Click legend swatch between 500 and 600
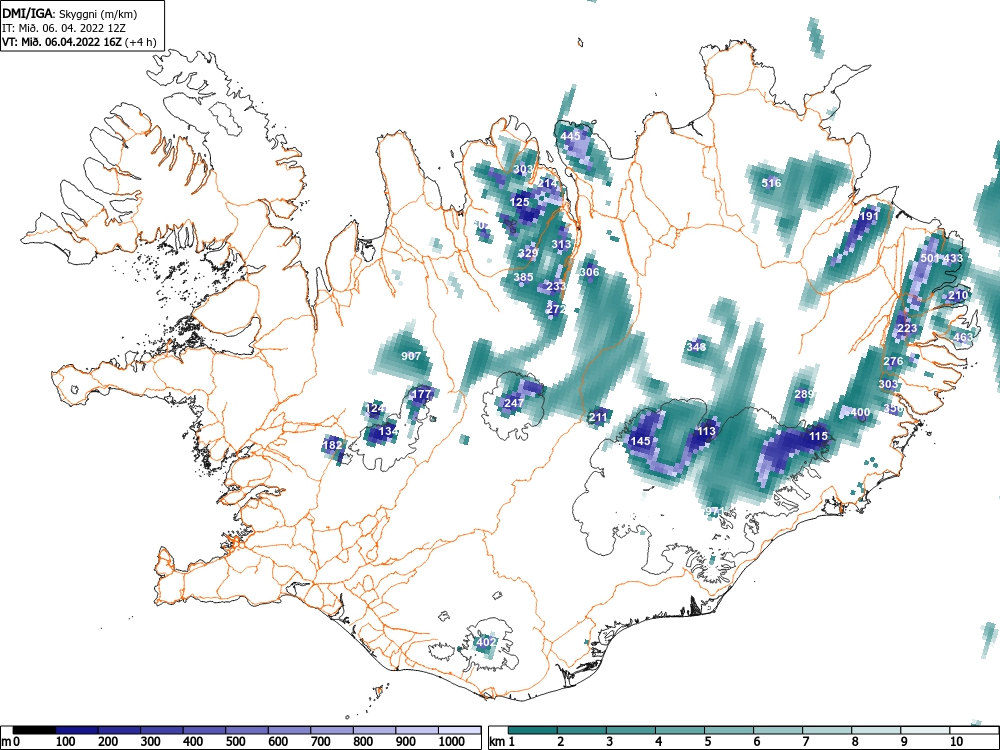Screen dimensions: 1000x750 tap(247, 730)
